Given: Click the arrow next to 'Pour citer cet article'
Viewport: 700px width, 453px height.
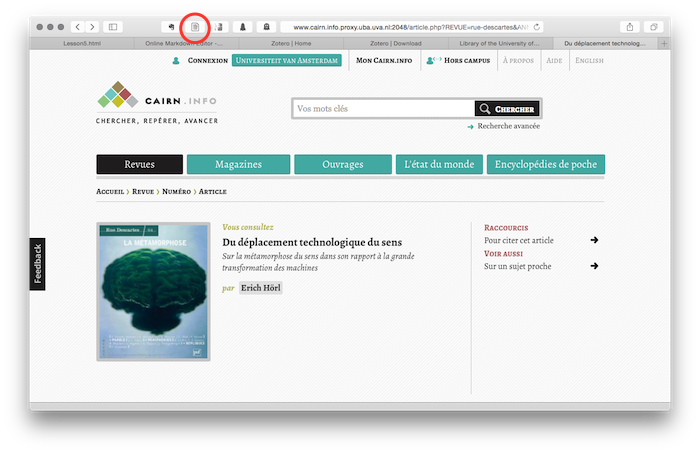Looking at the screenshot, I should [594, 240].
